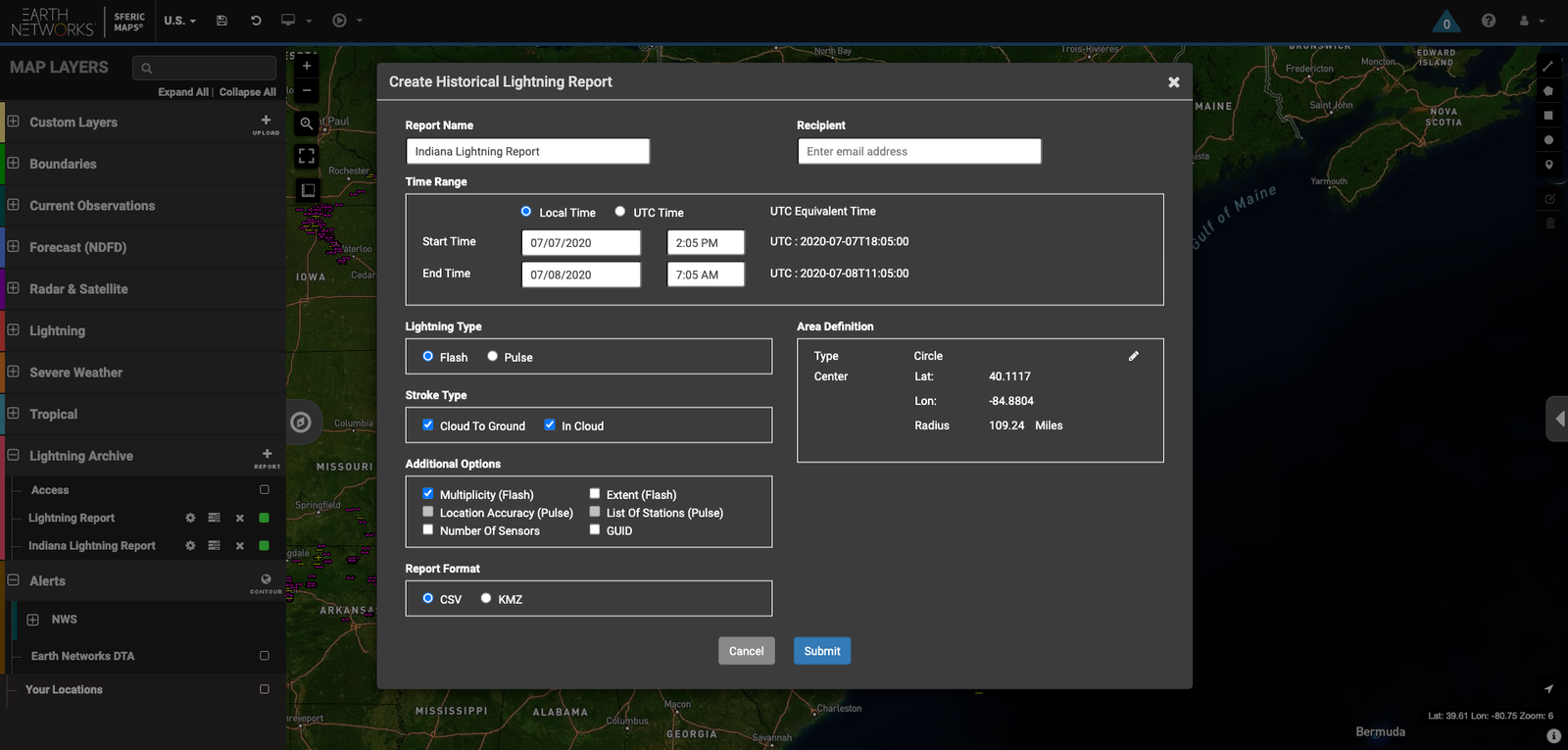Click the compass navigation icon on map
1568x750 pixels.
pos(301,422)
